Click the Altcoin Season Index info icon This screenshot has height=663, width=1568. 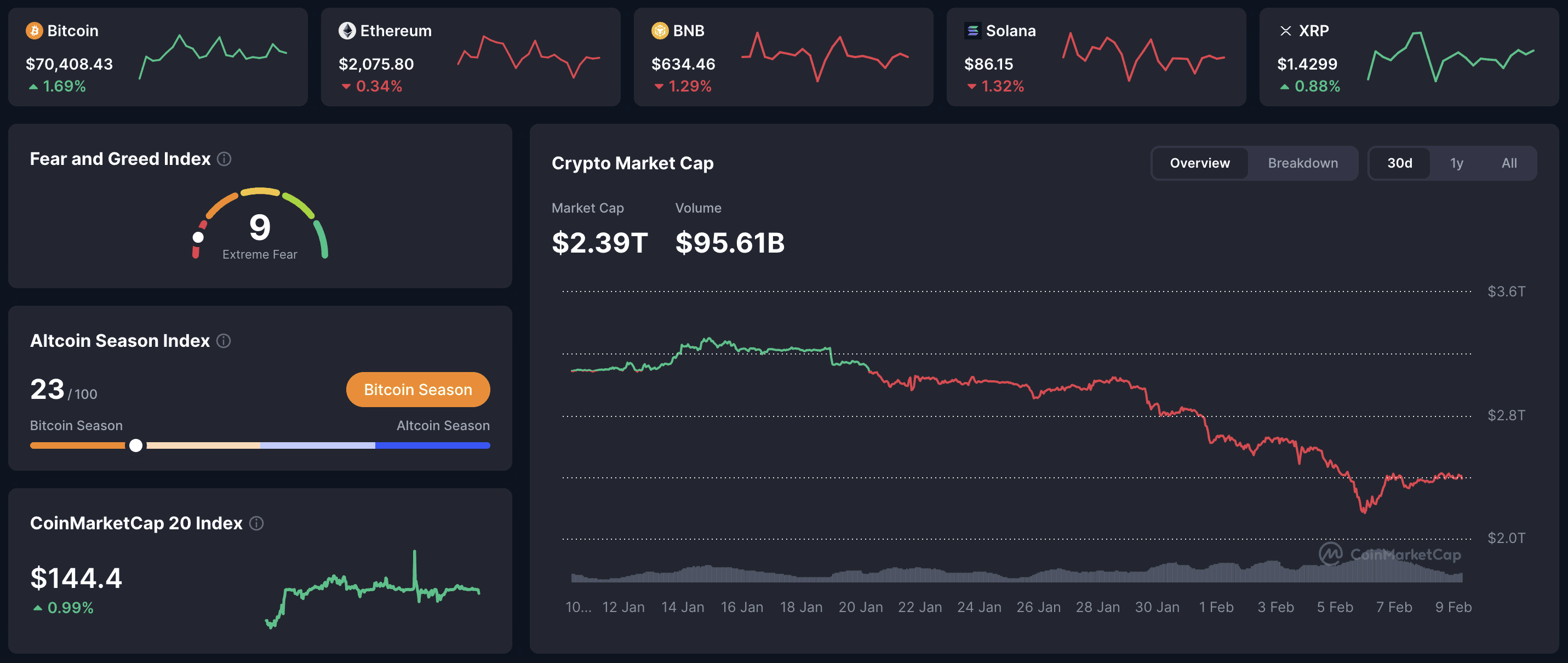[223, 341]
